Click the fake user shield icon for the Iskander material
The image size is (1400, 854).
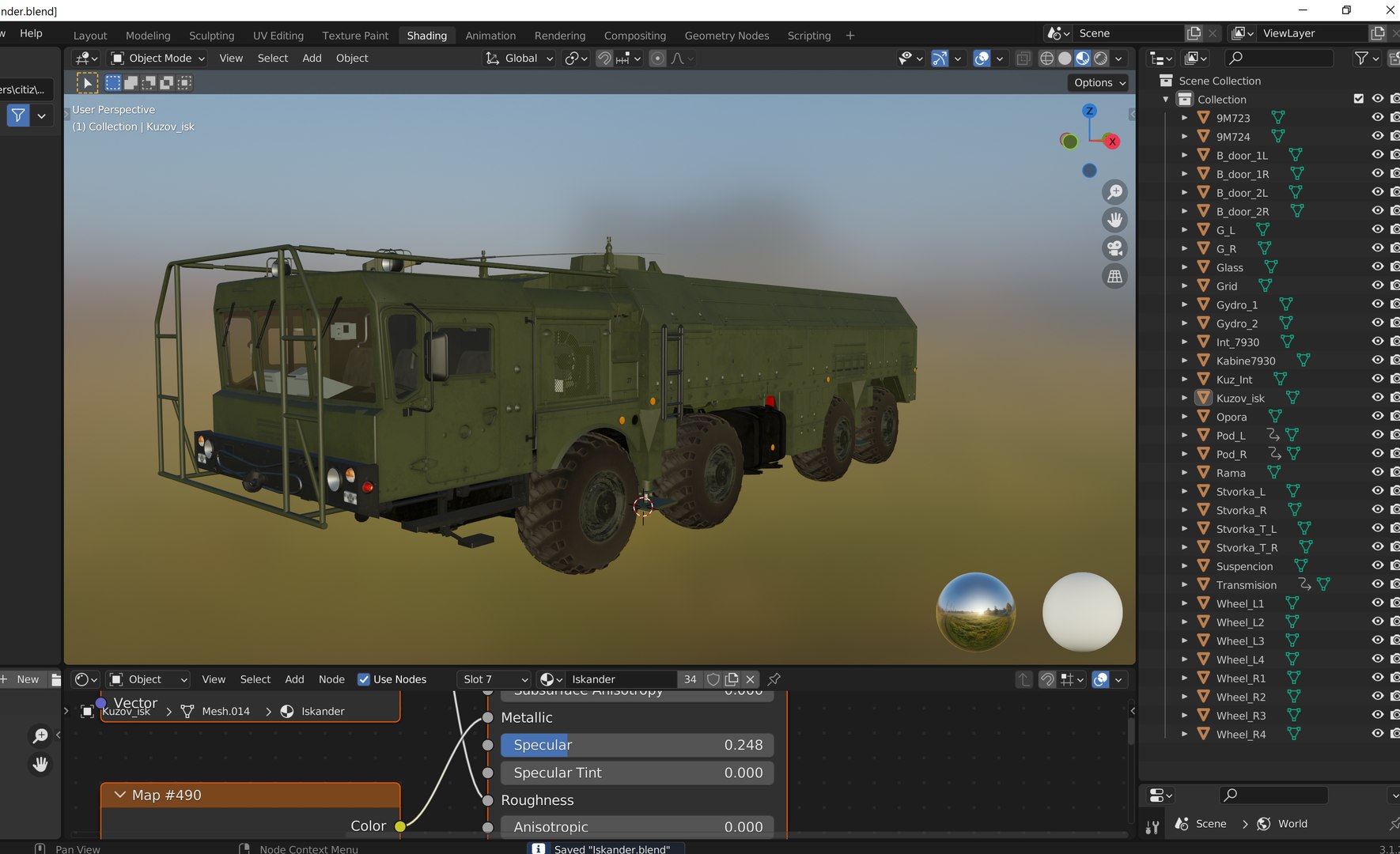(713, 679)
